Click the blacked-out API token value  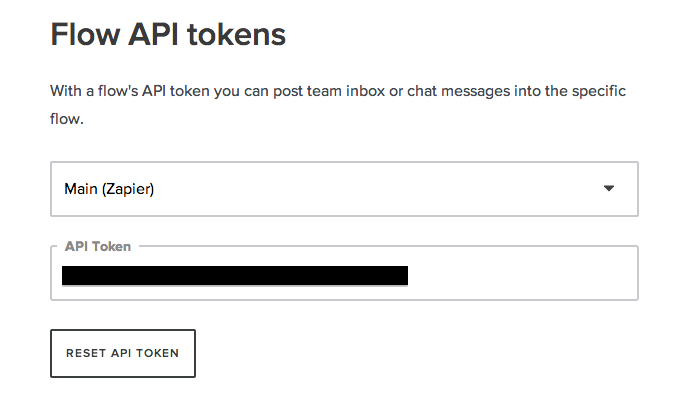point(235,275)
